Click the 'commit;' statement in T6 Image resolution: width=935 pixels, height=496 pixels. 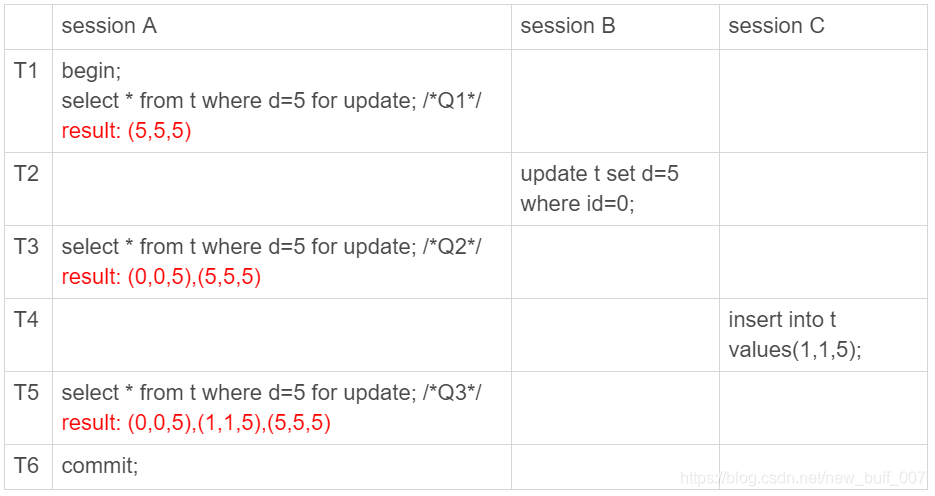point(100,466)
